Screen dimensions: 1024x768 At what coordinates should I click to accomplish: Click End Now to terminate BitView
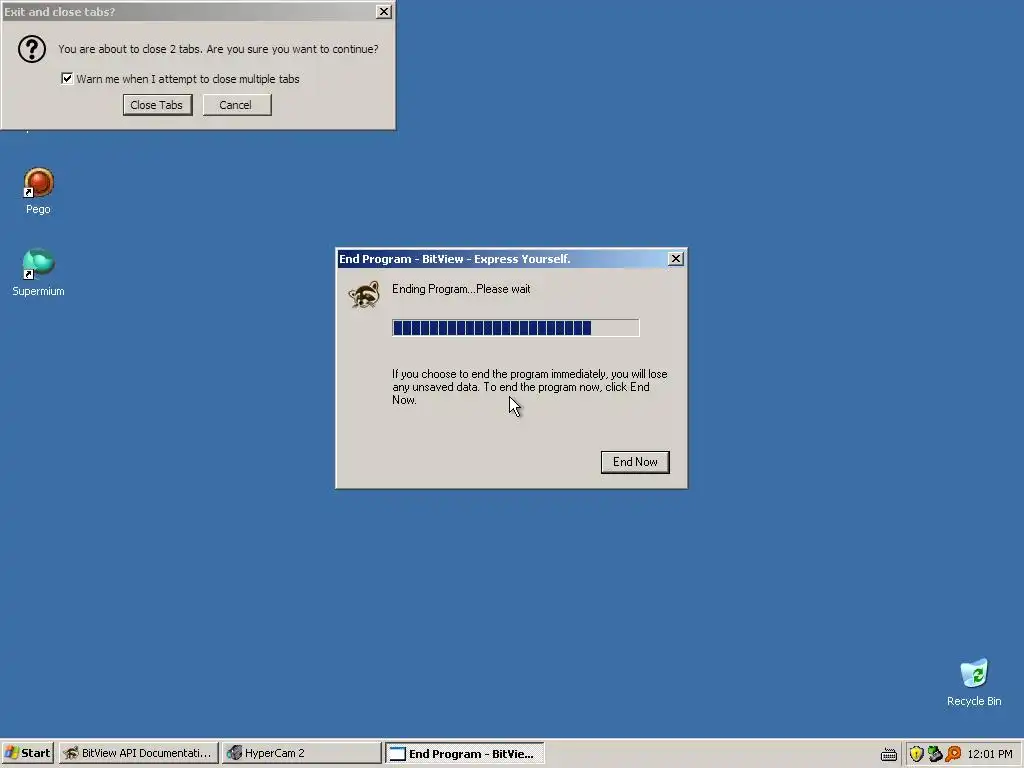click(x=635, y=462)
